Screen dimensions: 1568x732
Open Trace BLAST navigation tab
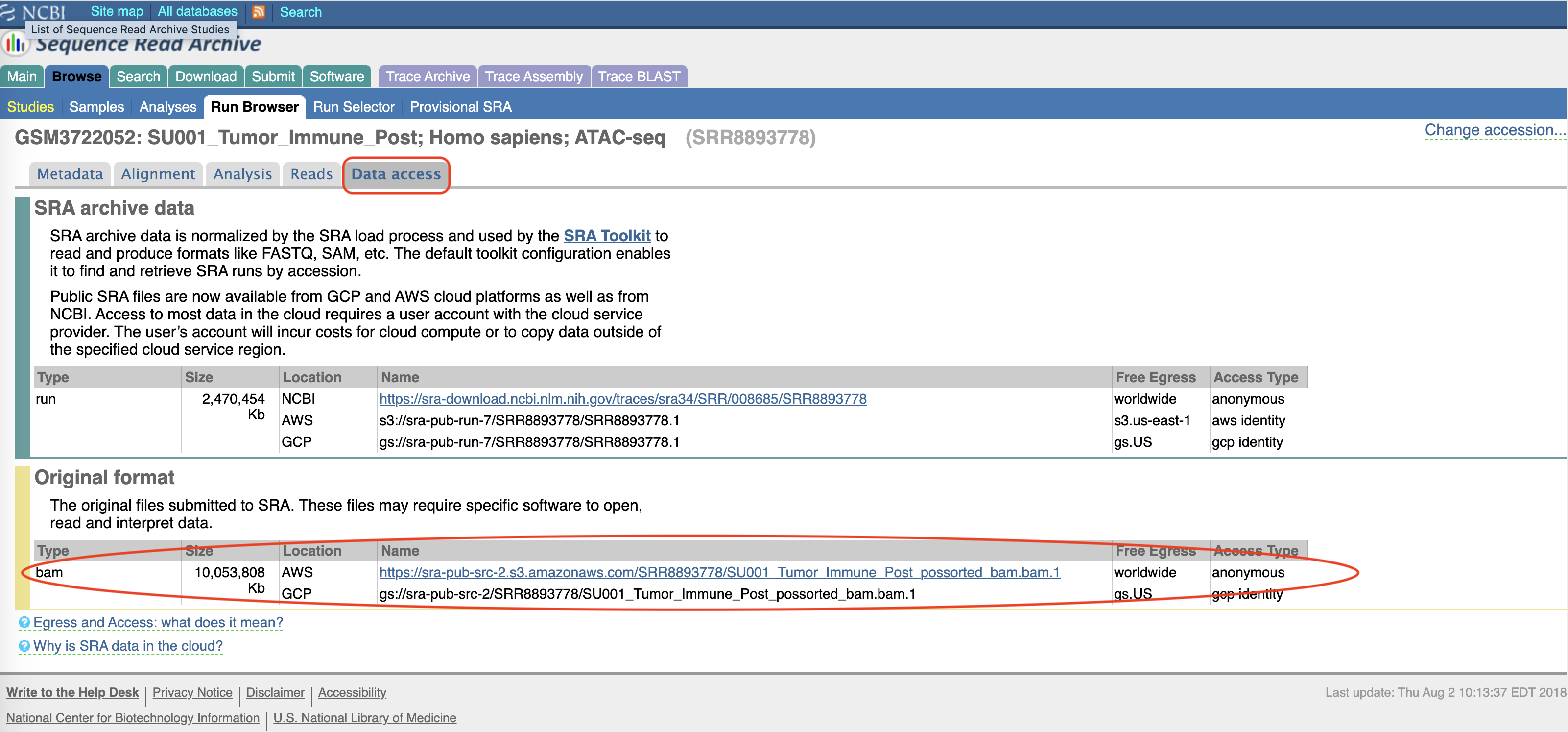click(639, 77)
